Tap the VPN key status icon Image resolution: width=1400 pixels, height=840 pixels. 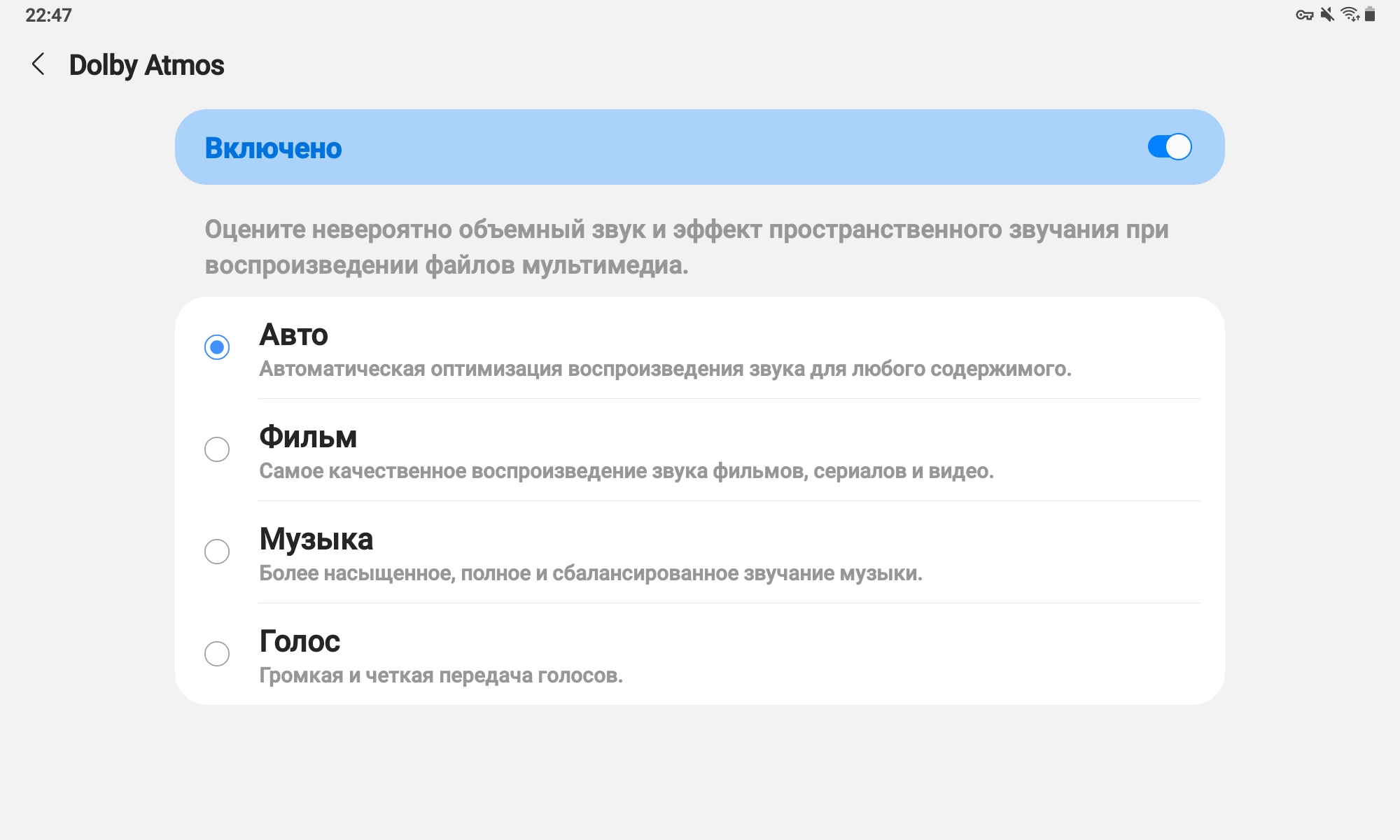click(1304, 15)
